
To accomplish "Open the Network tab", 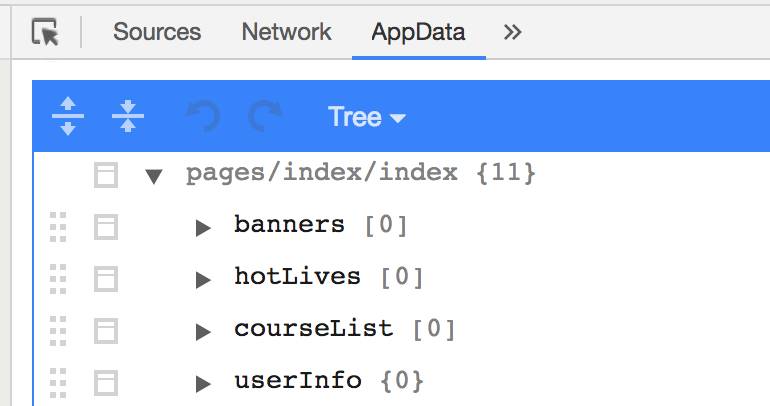I will [286, 32].
